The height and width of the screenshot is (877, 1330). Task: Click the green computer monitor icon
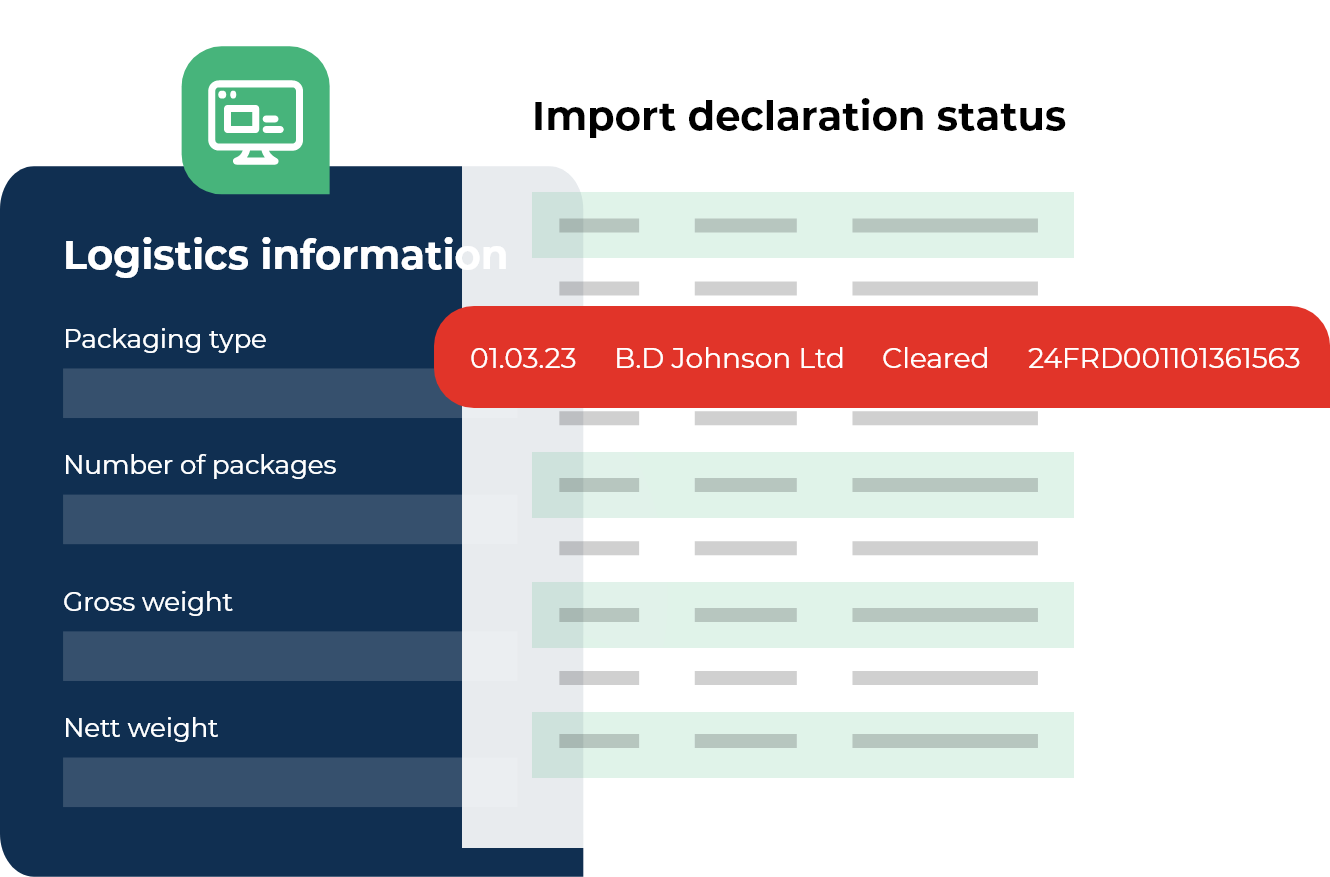click(x=255, y=120)
